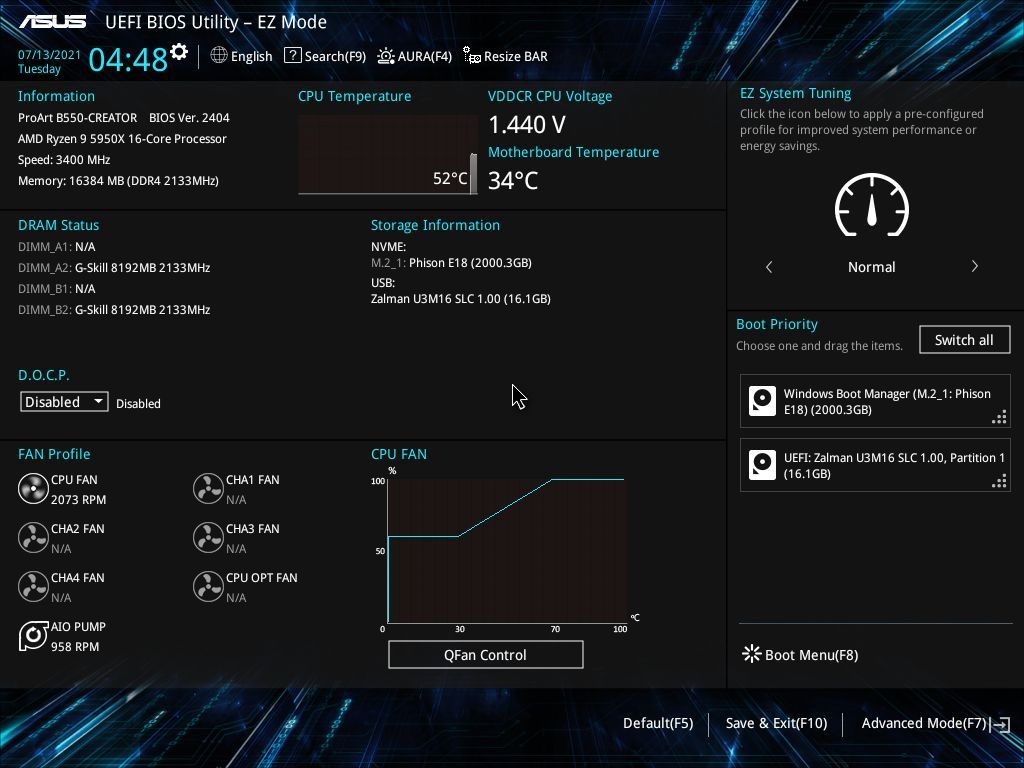Select the English language label

tap(251, 56)
